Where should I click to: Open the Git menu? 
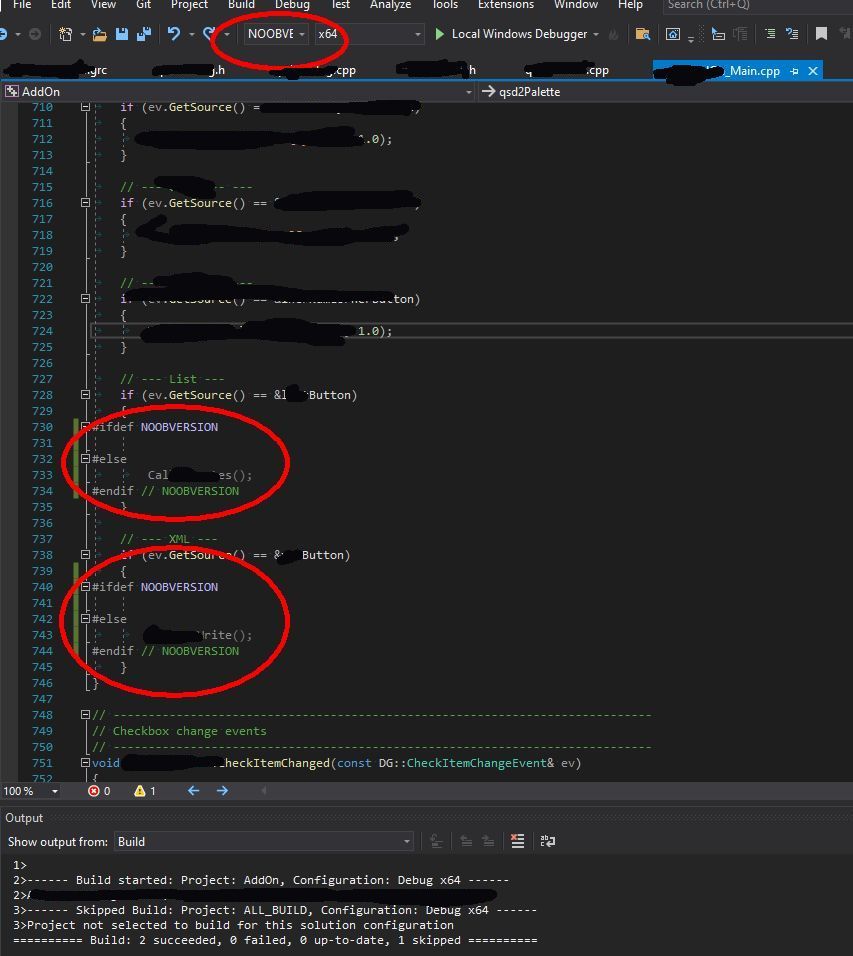pos(143,5)
